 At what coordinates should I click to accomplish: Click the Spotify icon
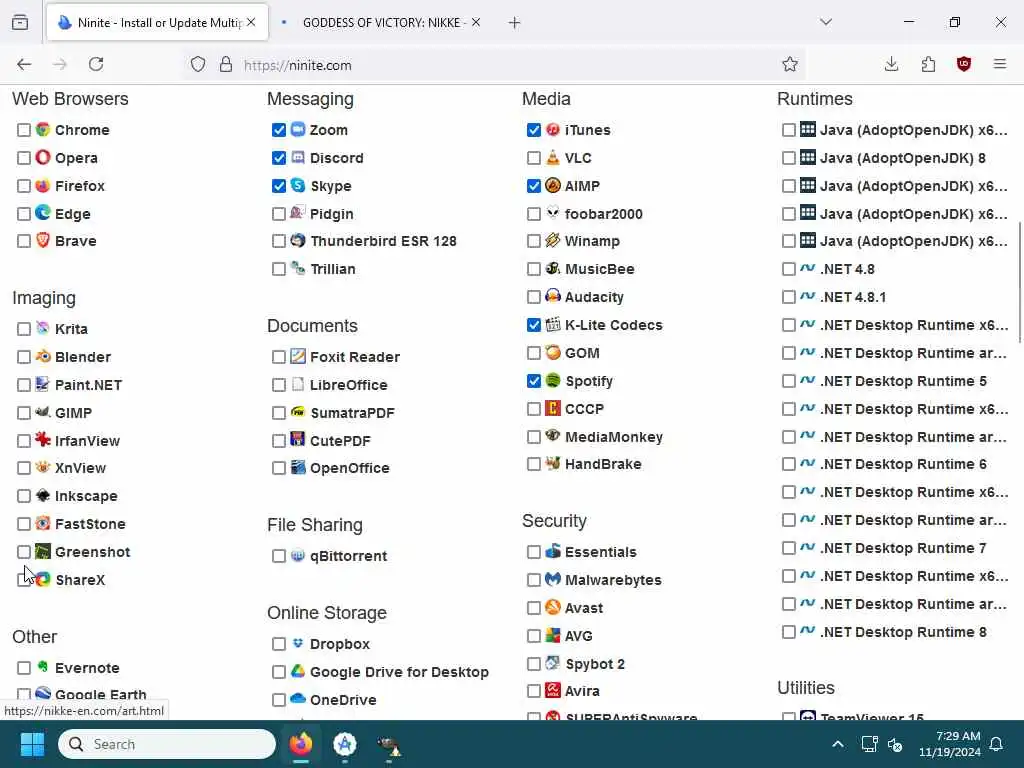coord(552,380)
